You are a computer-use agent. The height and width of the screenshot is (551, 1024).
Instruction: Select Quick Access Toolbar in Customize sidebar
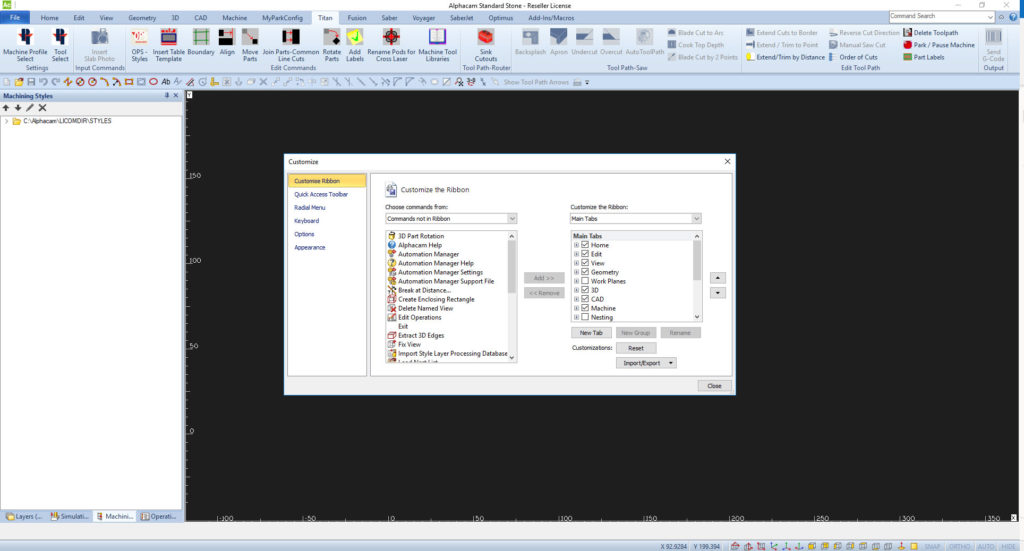click(321, 195)
